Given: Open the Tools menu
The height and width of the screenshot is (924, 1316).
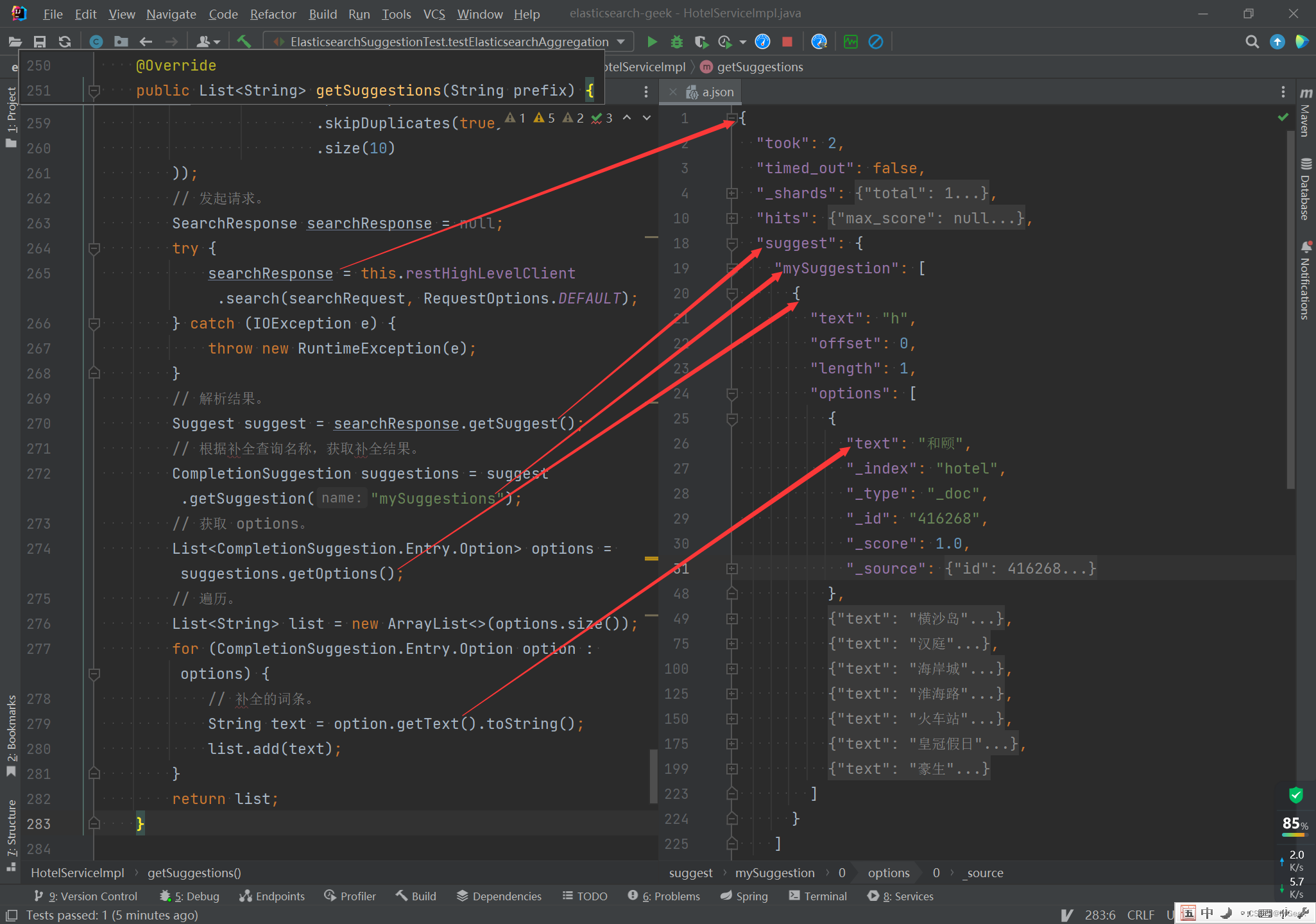Looking at the screenshot, I should click(x=397, y=13).
